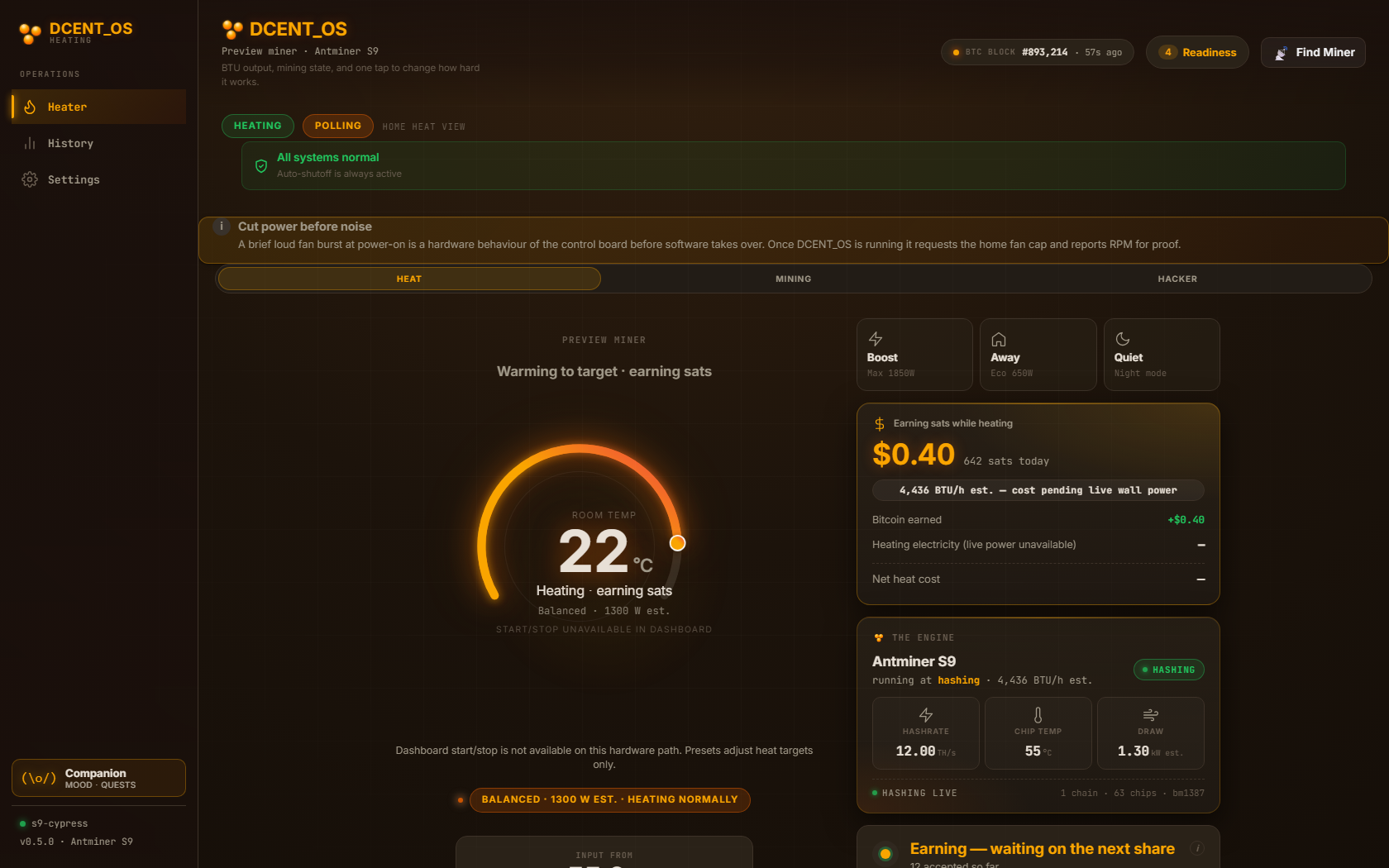Click the dollar sign earnings icon
This screenshot has height=868, width=1389.
pyautogui.click(x=880, y=424)
